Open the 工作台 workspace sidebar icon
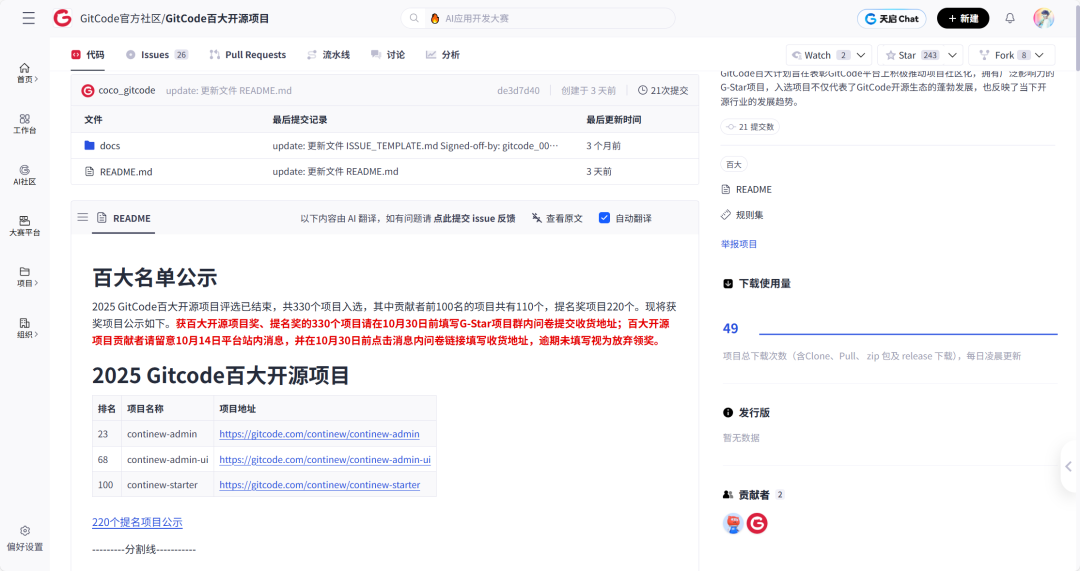 [25, 123]
